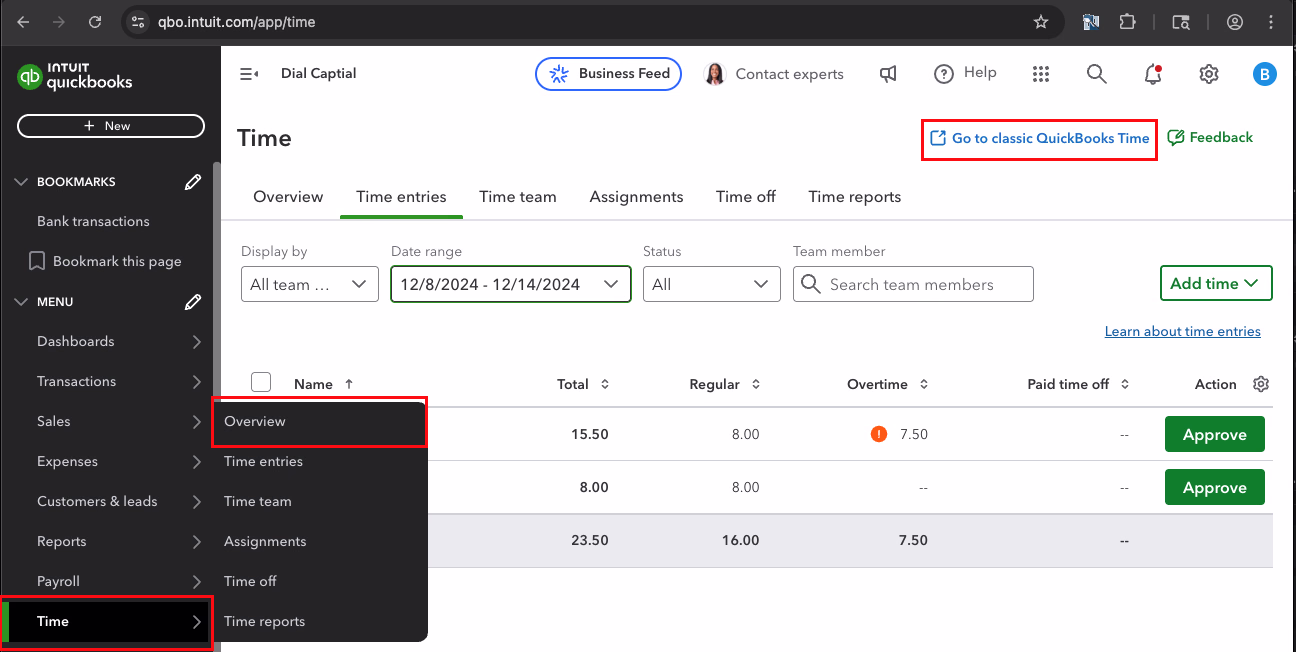Collapse the BOOKMARKS section
The width and height of the screenshot is (1296, 652).
(x=21, y=182)
